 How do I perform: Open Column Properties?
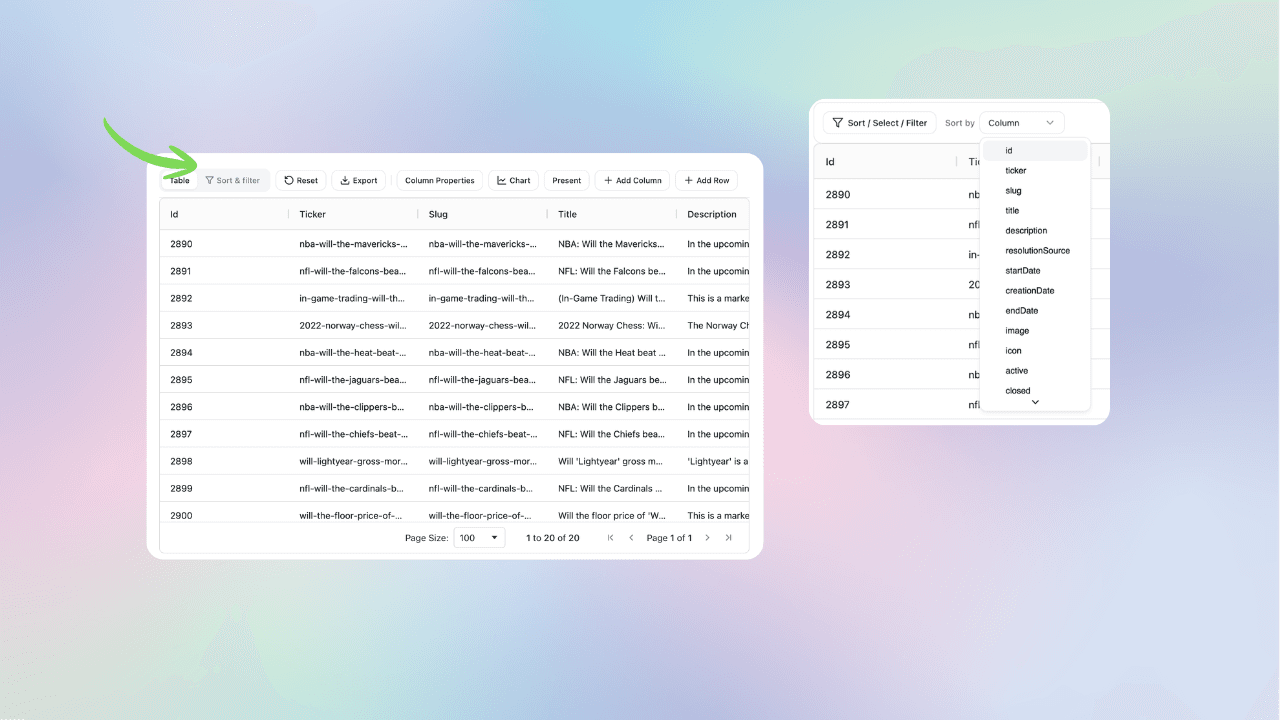[439, 180]
